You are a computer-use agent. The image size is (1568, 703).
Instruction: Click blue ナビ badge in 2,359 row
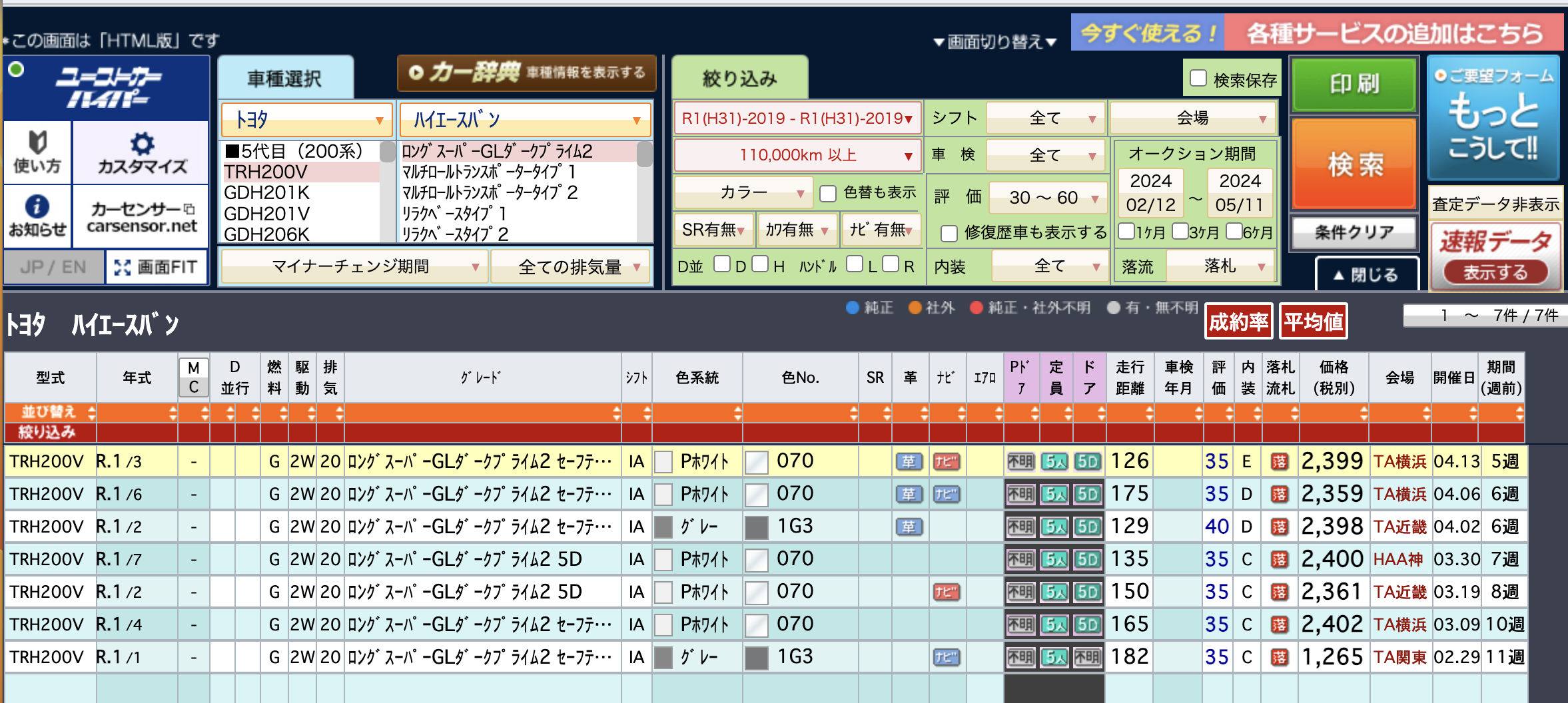pos(947,494)
